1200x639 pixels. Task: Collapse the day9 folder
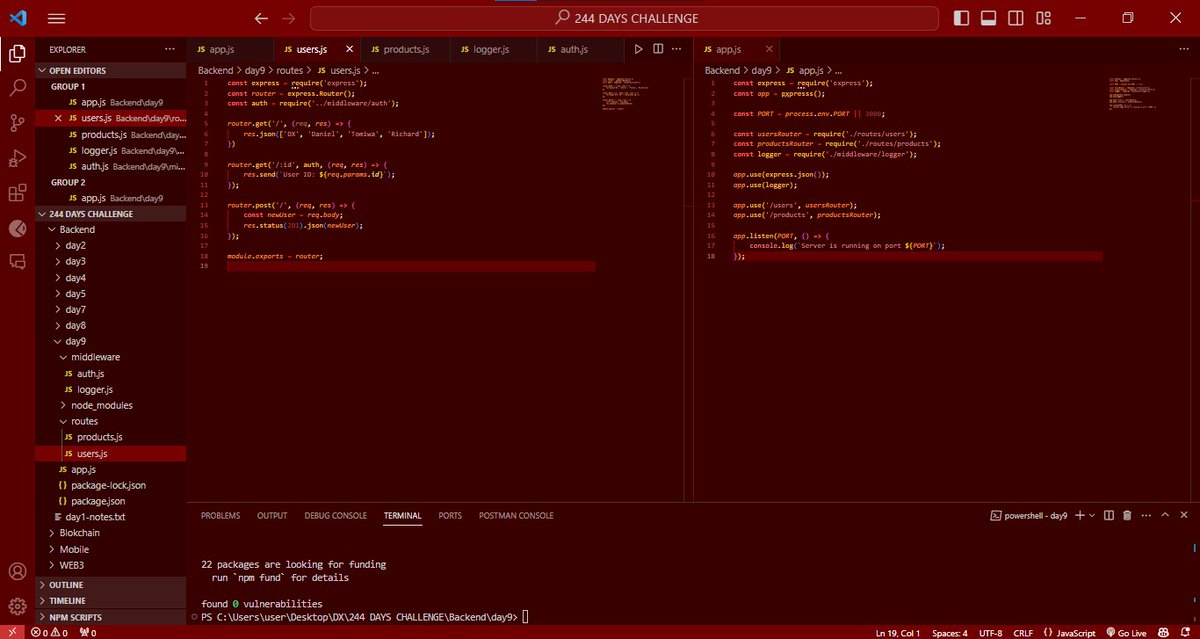pos(110,341)
